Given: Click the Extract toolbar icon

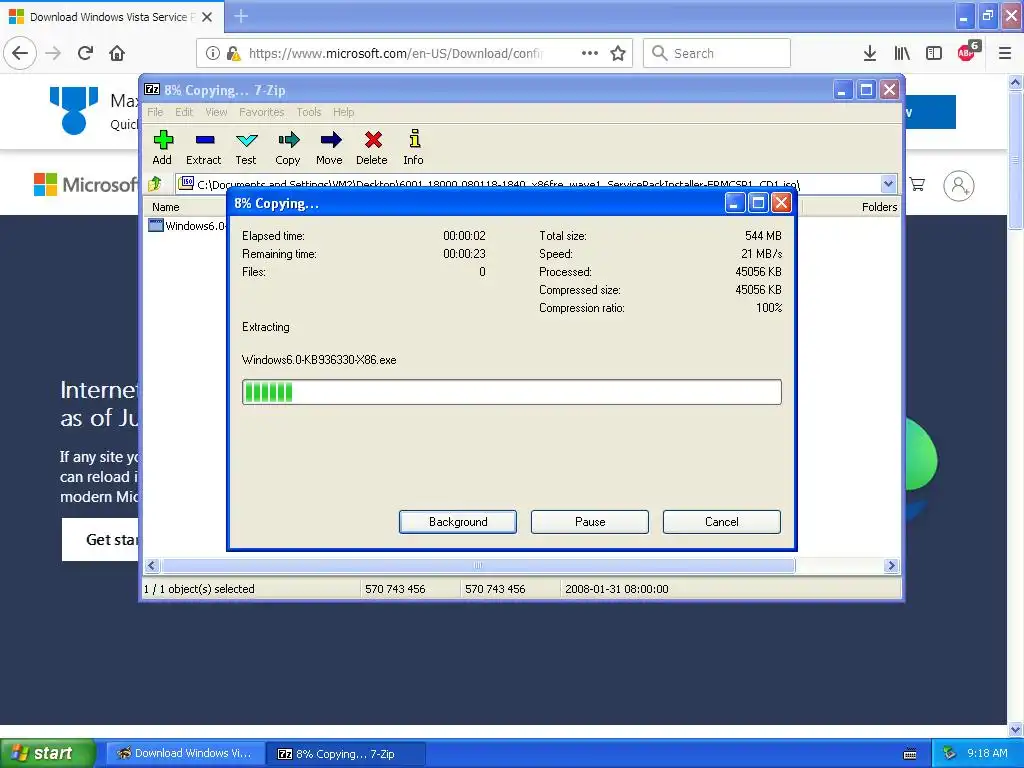Looking at the screenshot, I should (204, 148).
